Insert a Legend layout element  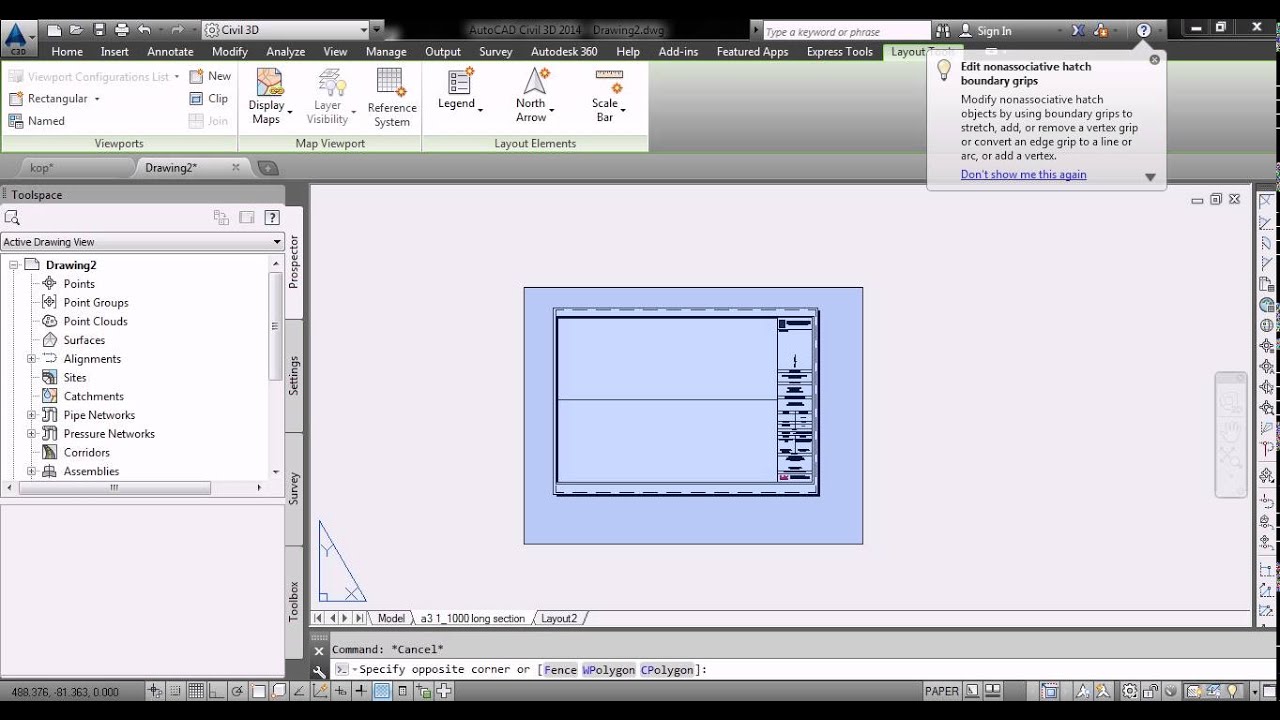(459, 91)
